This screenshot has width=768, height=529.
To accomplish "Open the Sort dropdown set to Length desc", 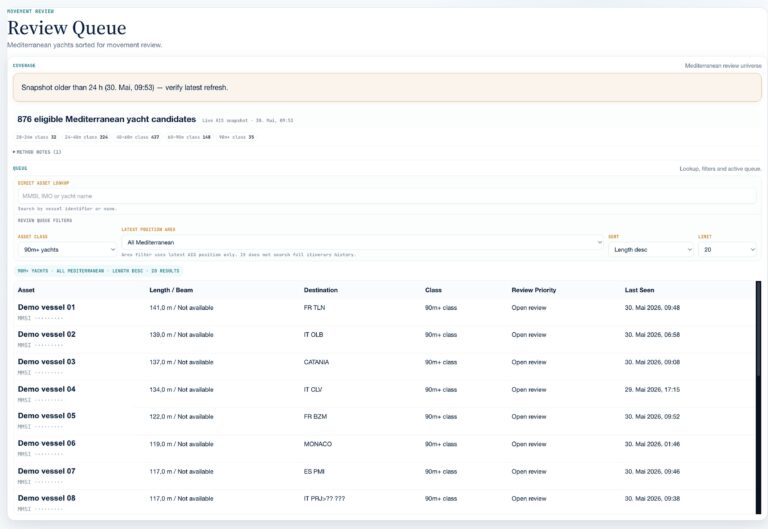I will coord(651,250).
